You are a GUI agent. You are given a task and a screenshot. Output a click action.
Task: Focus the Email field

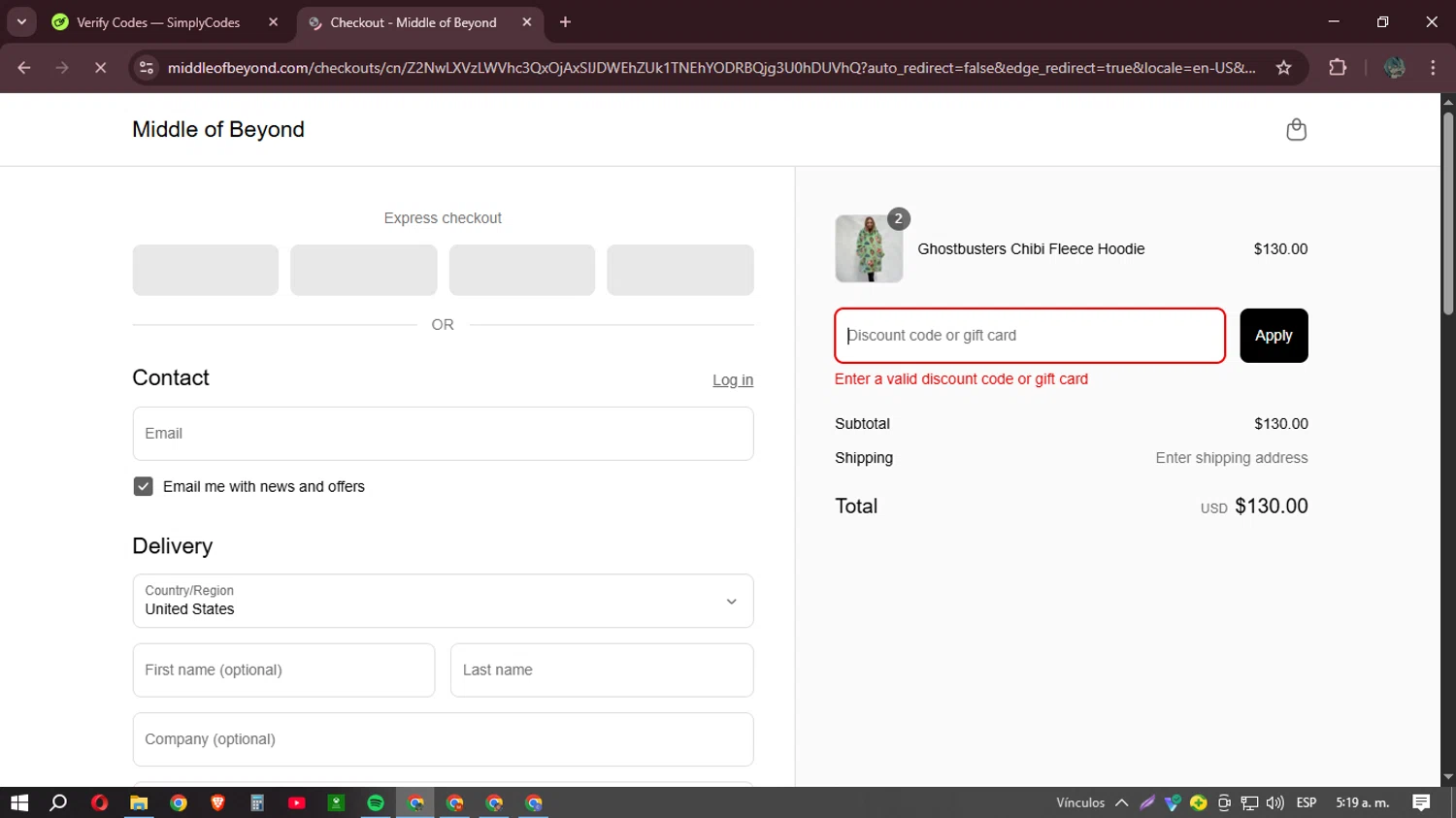443,434
